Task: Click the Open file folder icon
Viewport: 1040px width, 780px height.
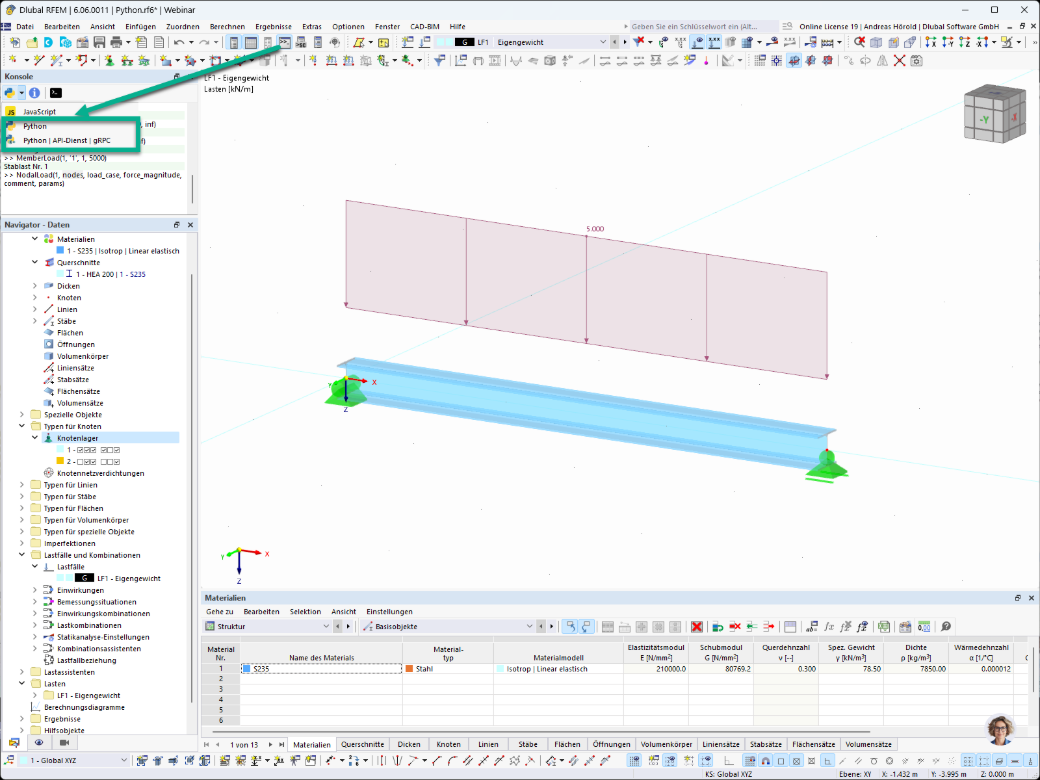Action: tap(32, 42)
